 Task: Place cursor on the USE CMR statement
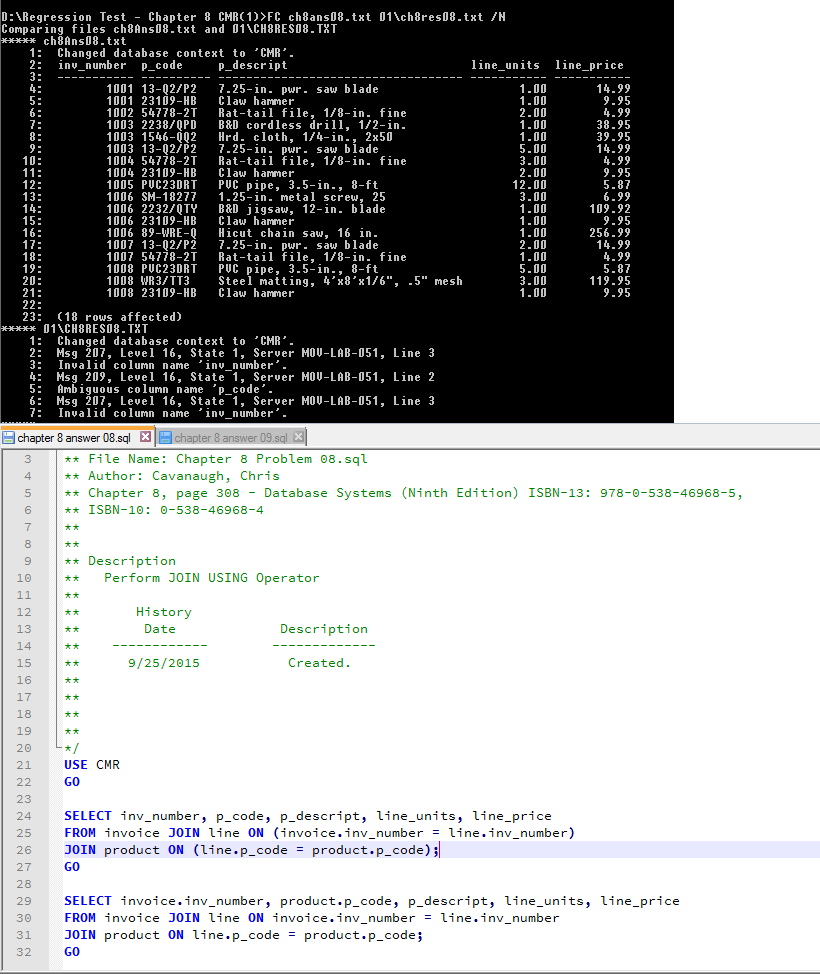pyautogui.click(x=90, y=763)
